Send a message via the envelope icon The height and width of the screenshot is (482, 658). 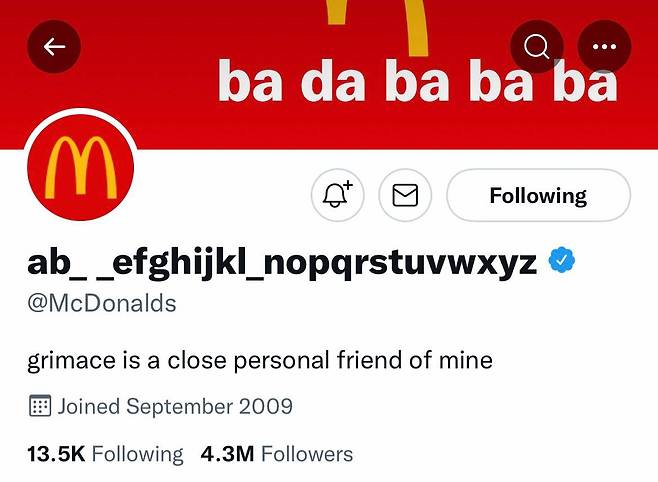tap(405, 195)
